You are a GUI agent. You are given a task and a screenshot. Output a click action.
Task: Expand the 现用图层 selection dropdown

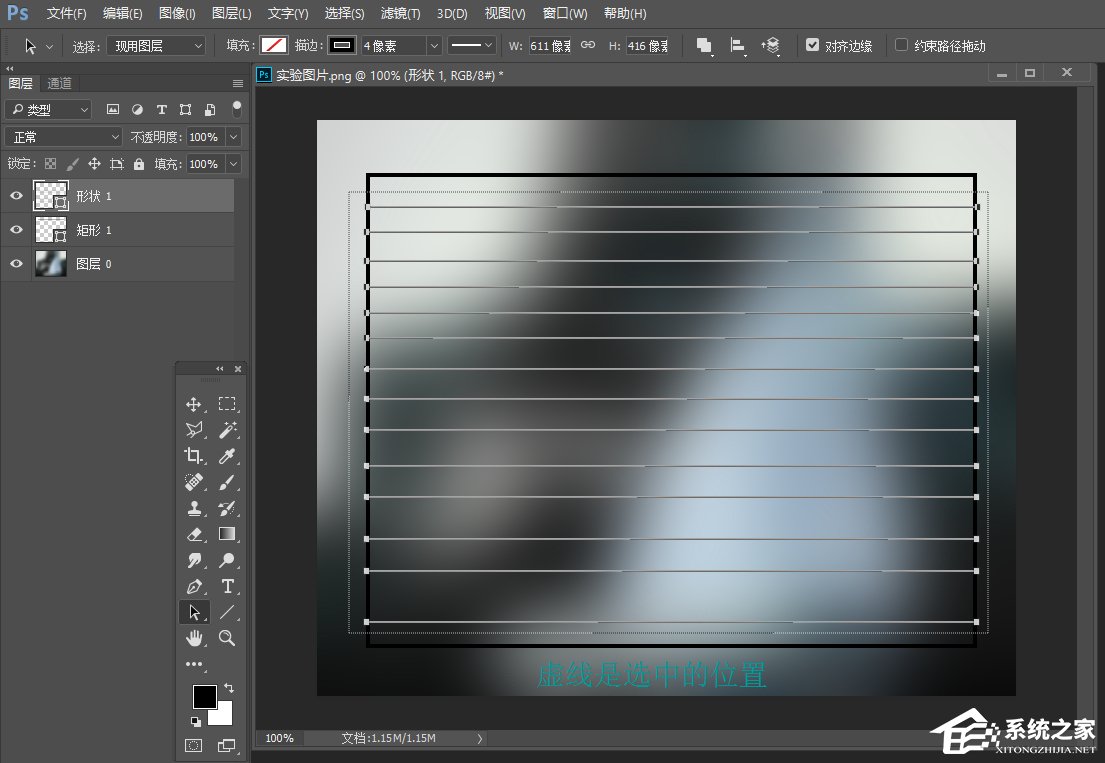(156, 46)
